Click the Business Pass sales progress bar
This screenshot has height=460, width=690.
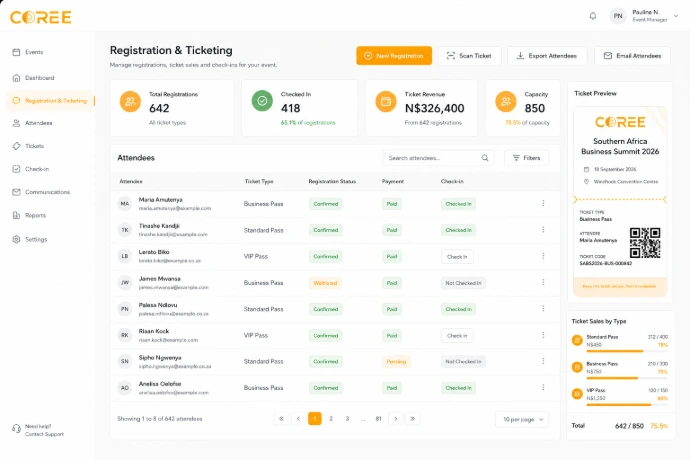click(627, 378)
